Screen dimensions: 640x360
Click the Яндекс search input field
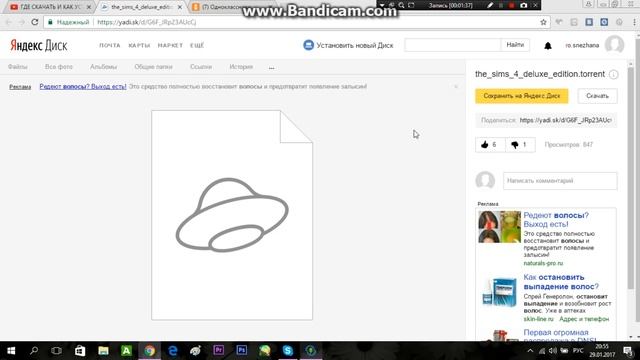point(453,45)
